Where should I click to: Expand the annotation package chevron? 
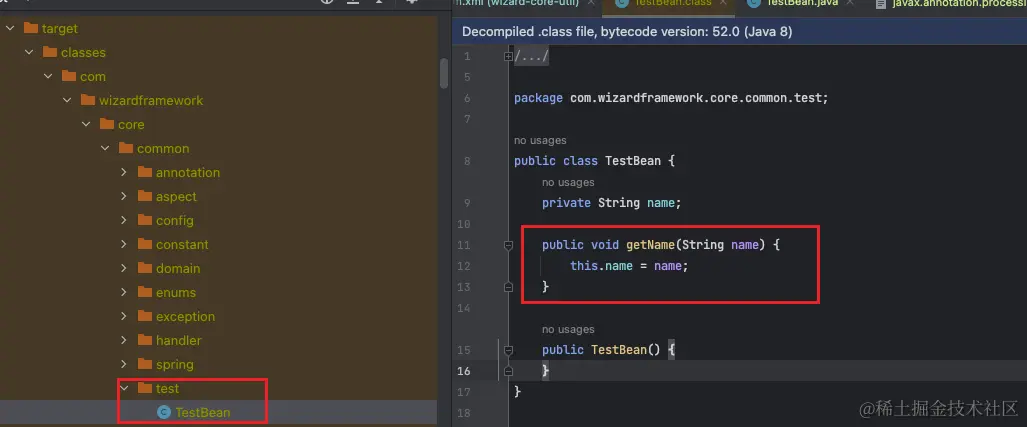pos(124,172)
